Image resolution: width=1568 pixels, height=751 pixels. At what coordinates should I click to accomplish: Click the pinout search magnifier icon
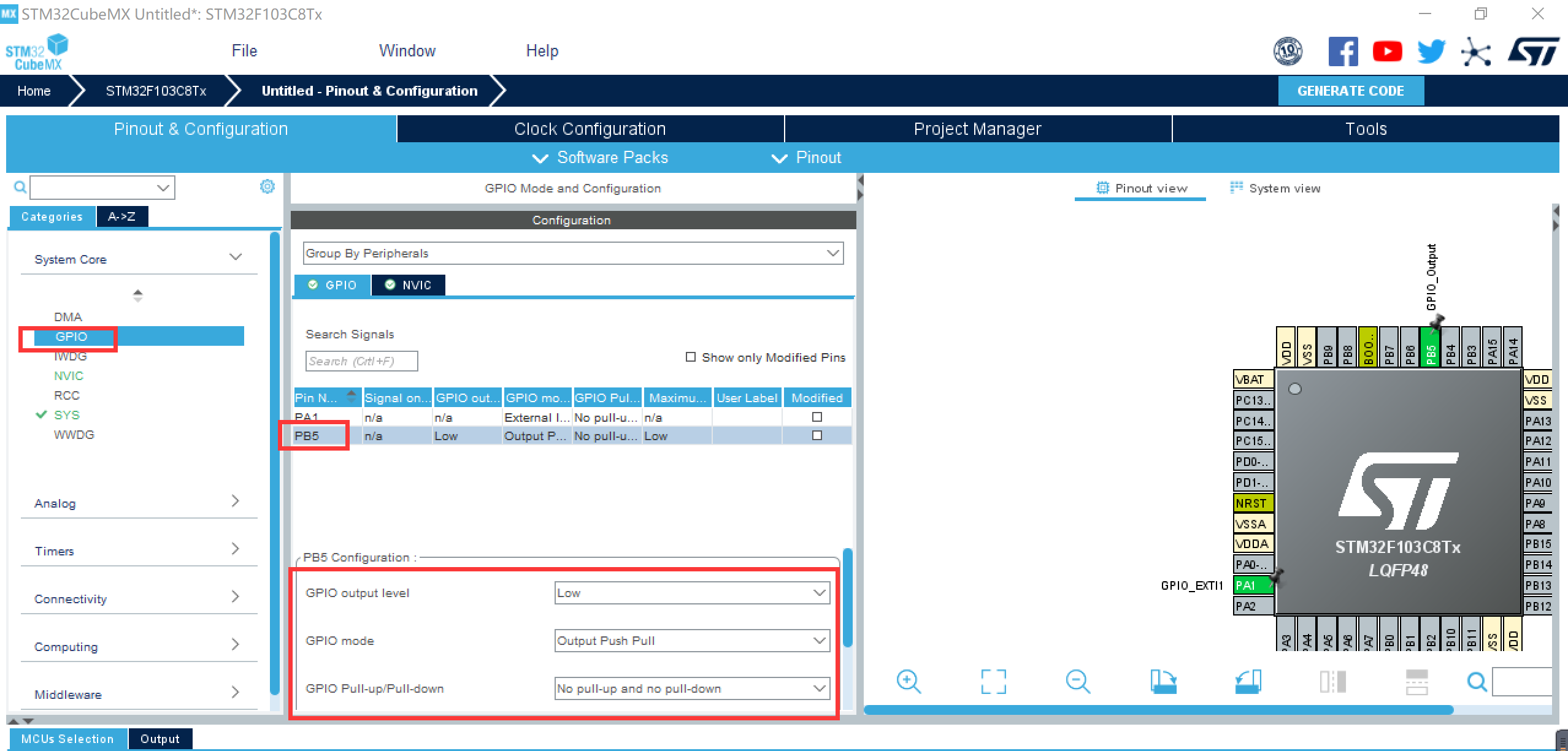click(x=1477, y=682)
